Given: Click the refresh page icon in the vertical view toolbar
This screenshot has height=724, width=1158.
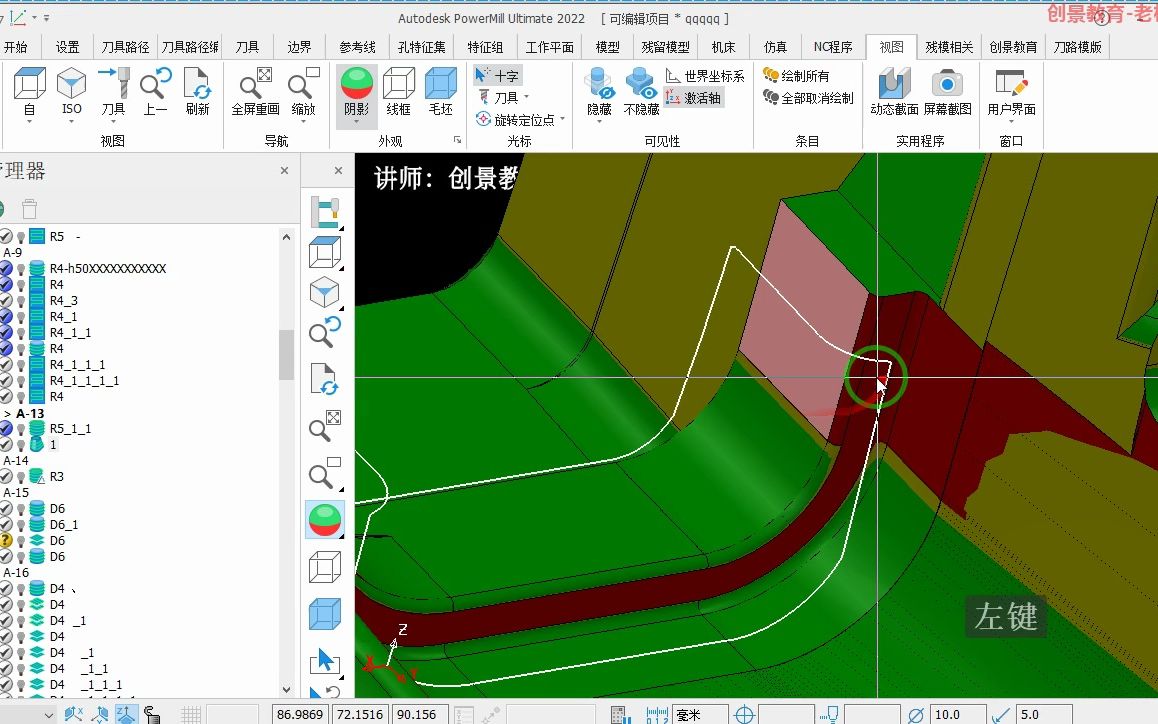Looking at the screenshot, I should click(324, 379).
